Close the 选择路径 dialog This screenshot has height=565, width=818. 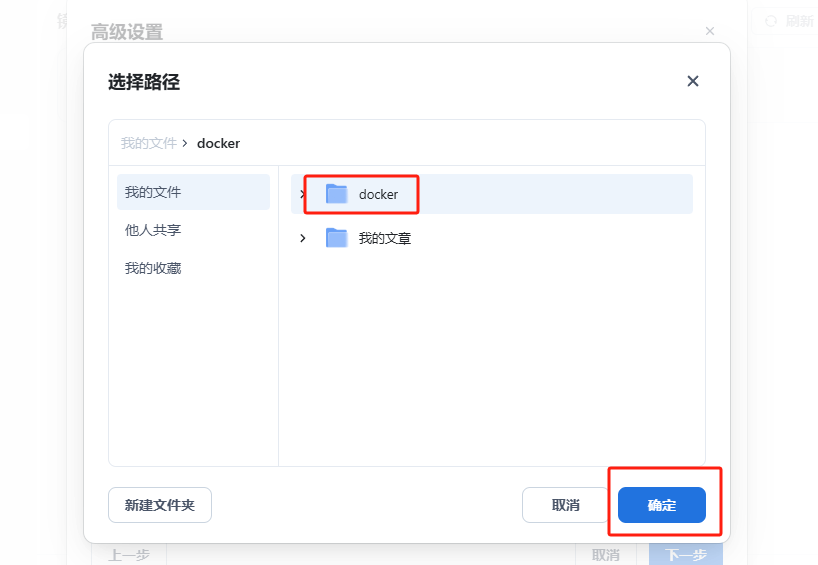click(692, 81)
